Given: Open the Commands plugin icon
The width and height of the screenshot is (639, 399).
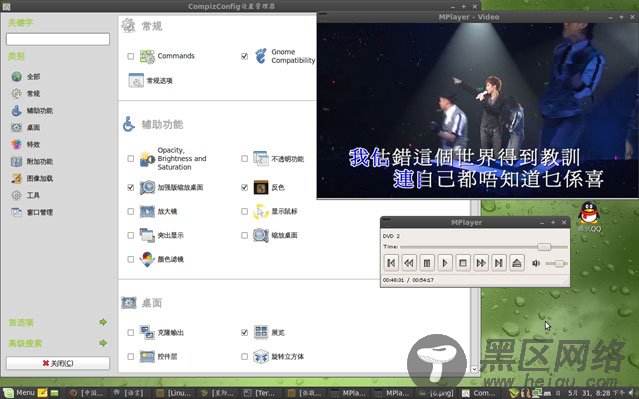Looking at the screenshot, I should [x=147, y=56].
